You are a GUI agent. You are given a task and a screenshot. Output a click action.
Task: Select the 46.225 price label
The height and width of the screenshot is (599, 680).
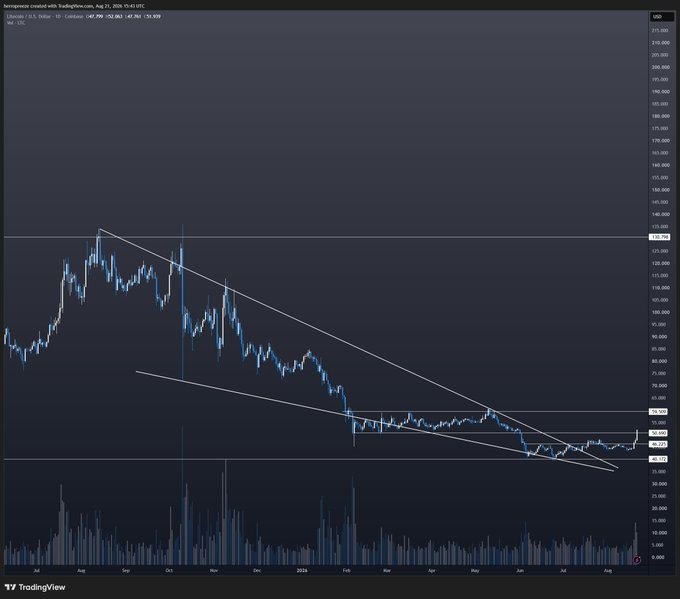[659, 444]
